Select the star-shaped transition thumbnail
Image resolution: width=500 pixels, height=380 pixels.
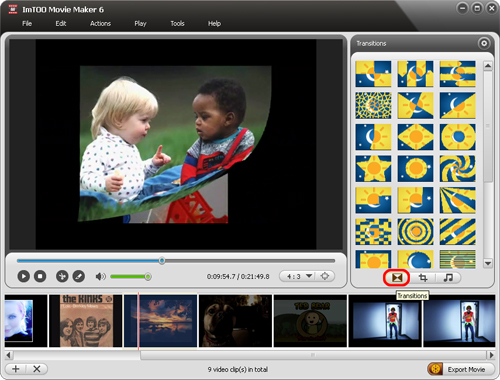(373, 168)
